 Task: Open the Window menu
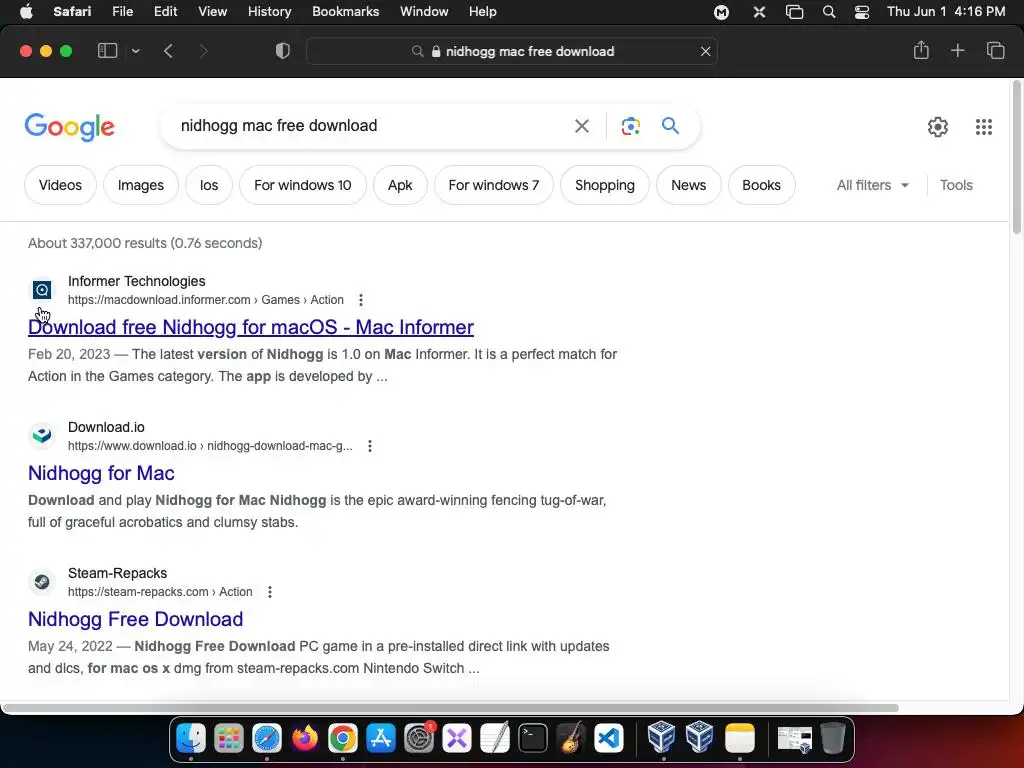(x=424, y=12)
